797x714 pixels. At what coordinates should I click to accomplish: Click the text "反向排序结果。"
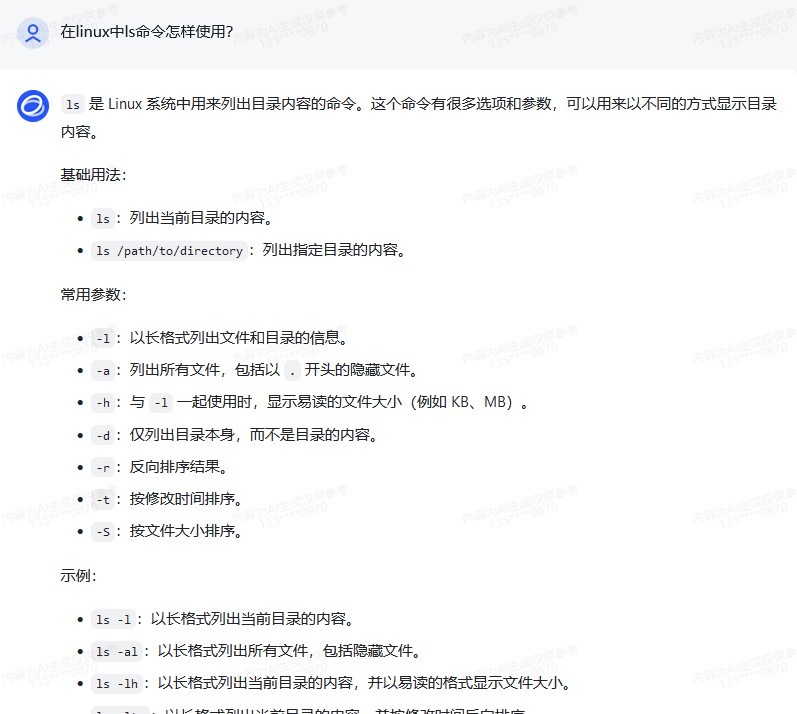178,467
